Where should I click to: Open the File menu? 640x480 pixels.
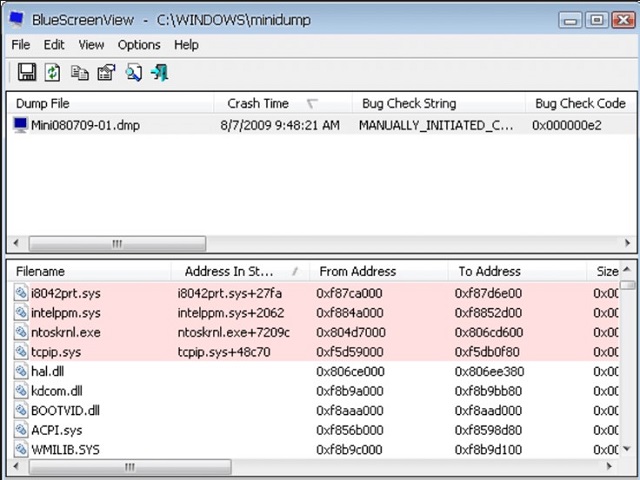[x=21, y=44]
